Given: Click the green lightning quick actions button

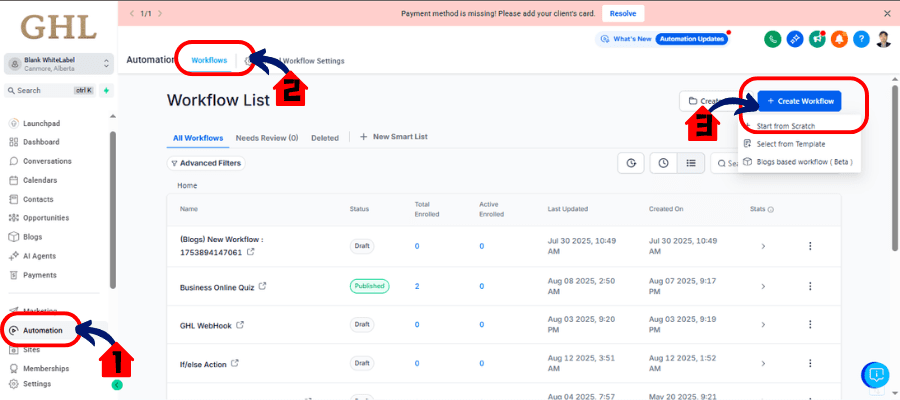Looking at the screenshot, I should pyautogui.click(x=106, y=90).
